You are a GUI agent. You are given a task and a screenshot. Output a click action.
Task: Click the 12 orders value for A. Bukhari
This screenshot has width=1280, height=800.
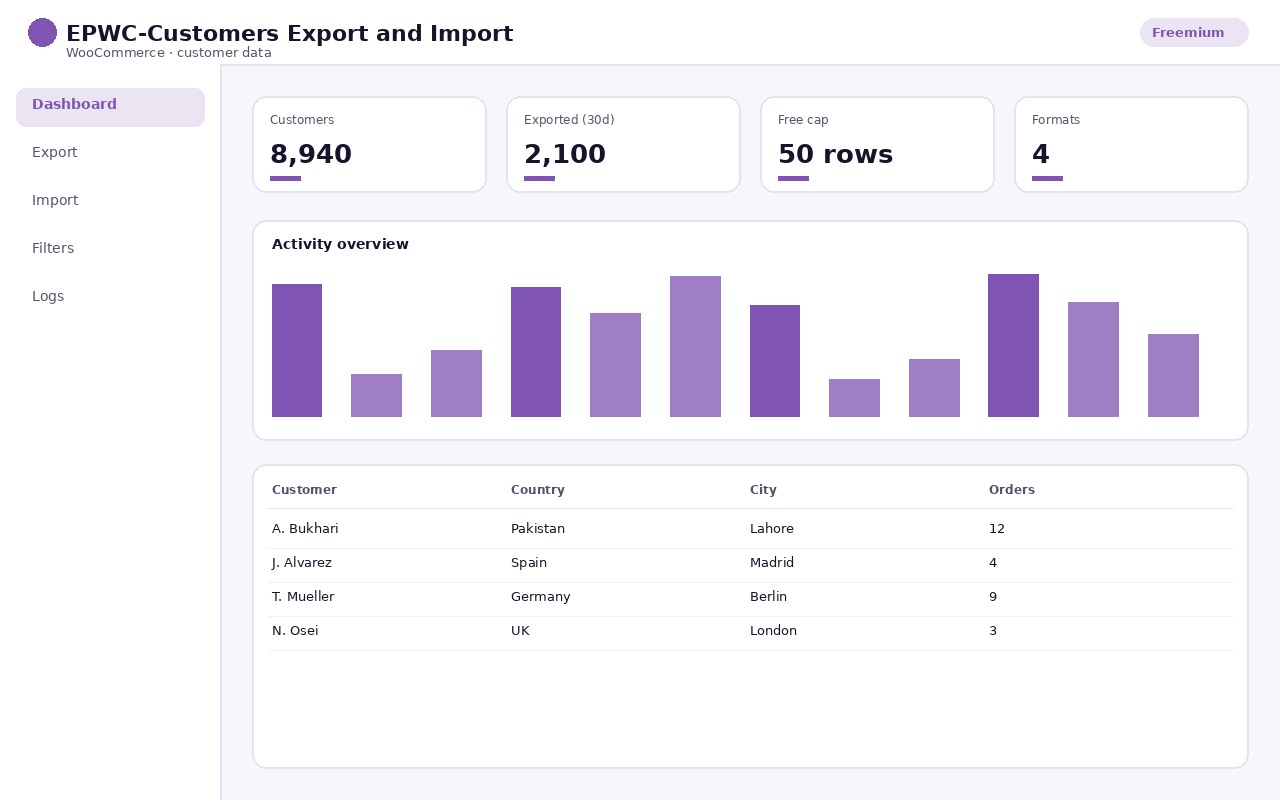click(x=997, y=529)
